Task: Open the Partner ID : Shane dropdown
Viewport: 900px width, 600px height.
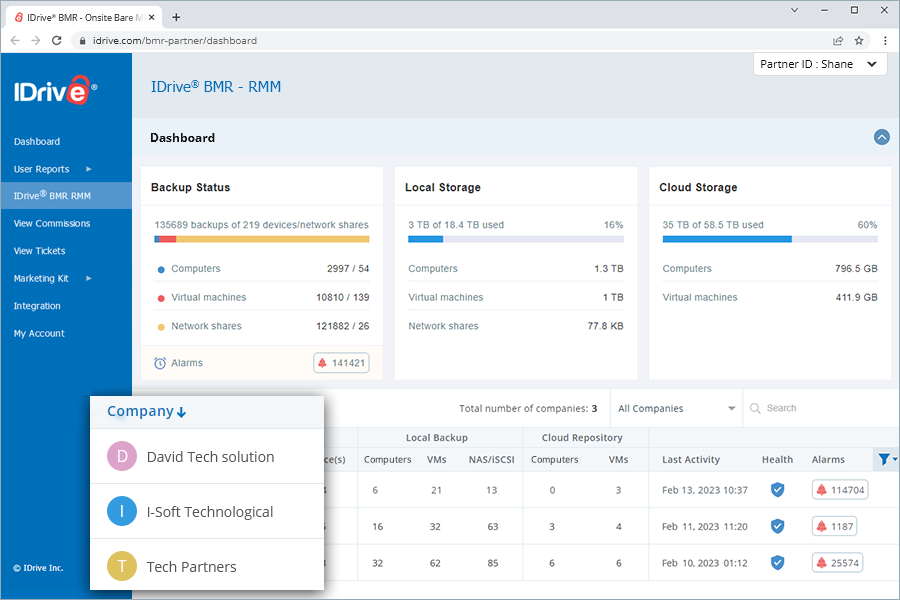Action: click(820, 64)
